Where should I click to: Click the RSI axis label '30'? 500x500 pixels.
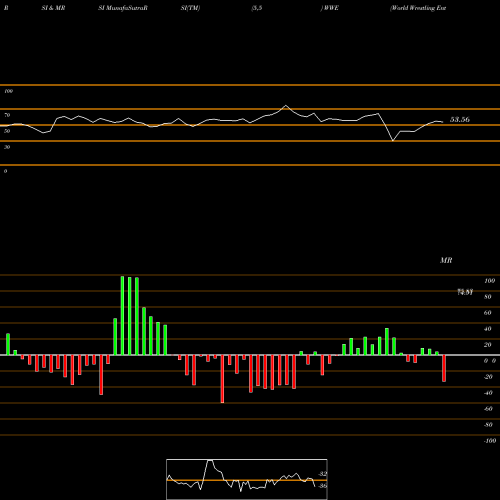click(7, 147)
